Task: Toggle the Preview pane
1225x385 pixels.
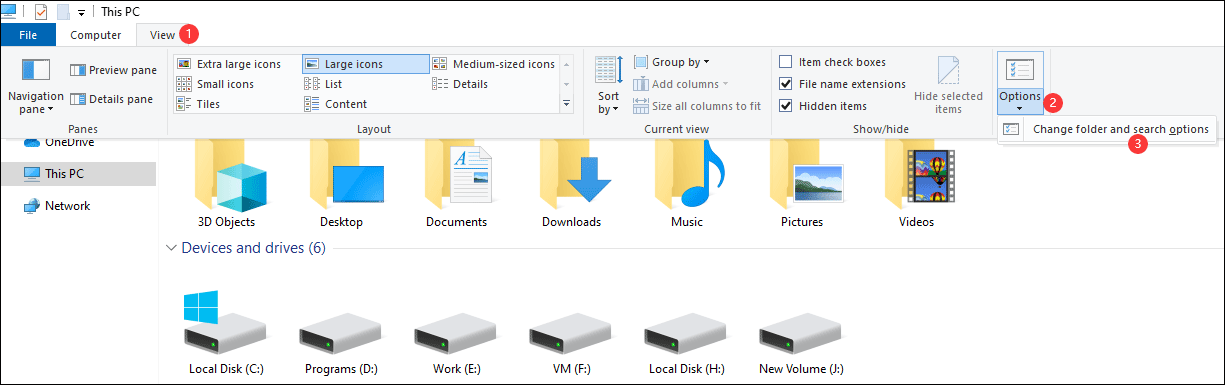Action: point(113,70)
